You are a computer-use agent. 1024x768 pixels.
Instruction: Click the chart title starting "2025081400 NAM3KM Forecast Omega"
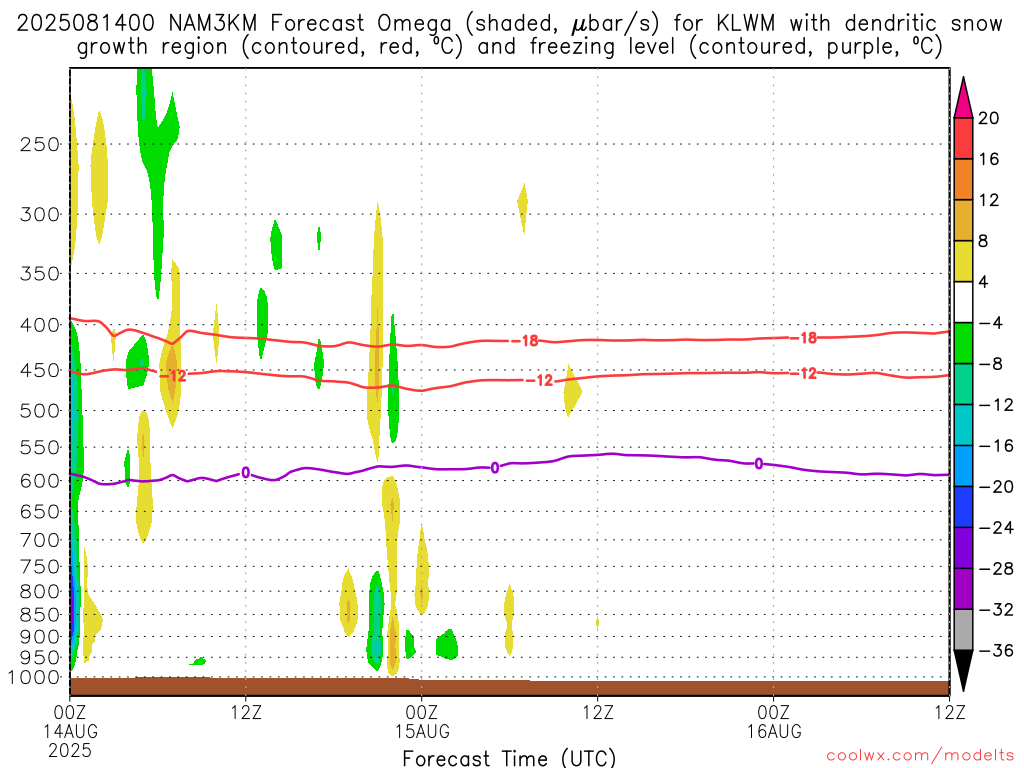pos(509,24)
